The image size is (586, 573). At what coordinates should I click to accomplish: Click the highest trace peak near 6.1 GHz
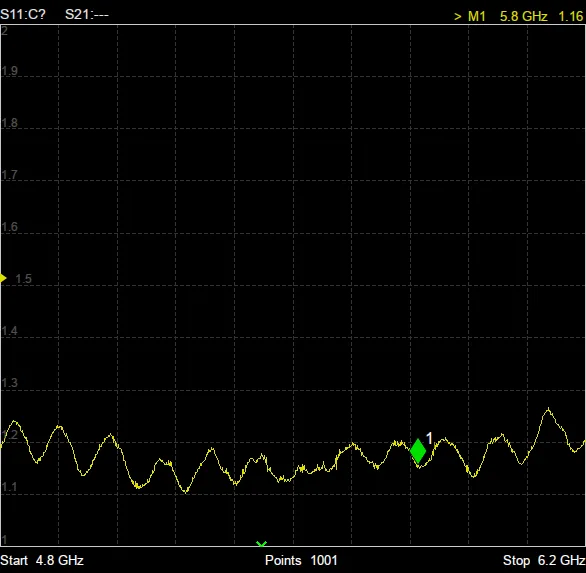[x=548, y=409]
